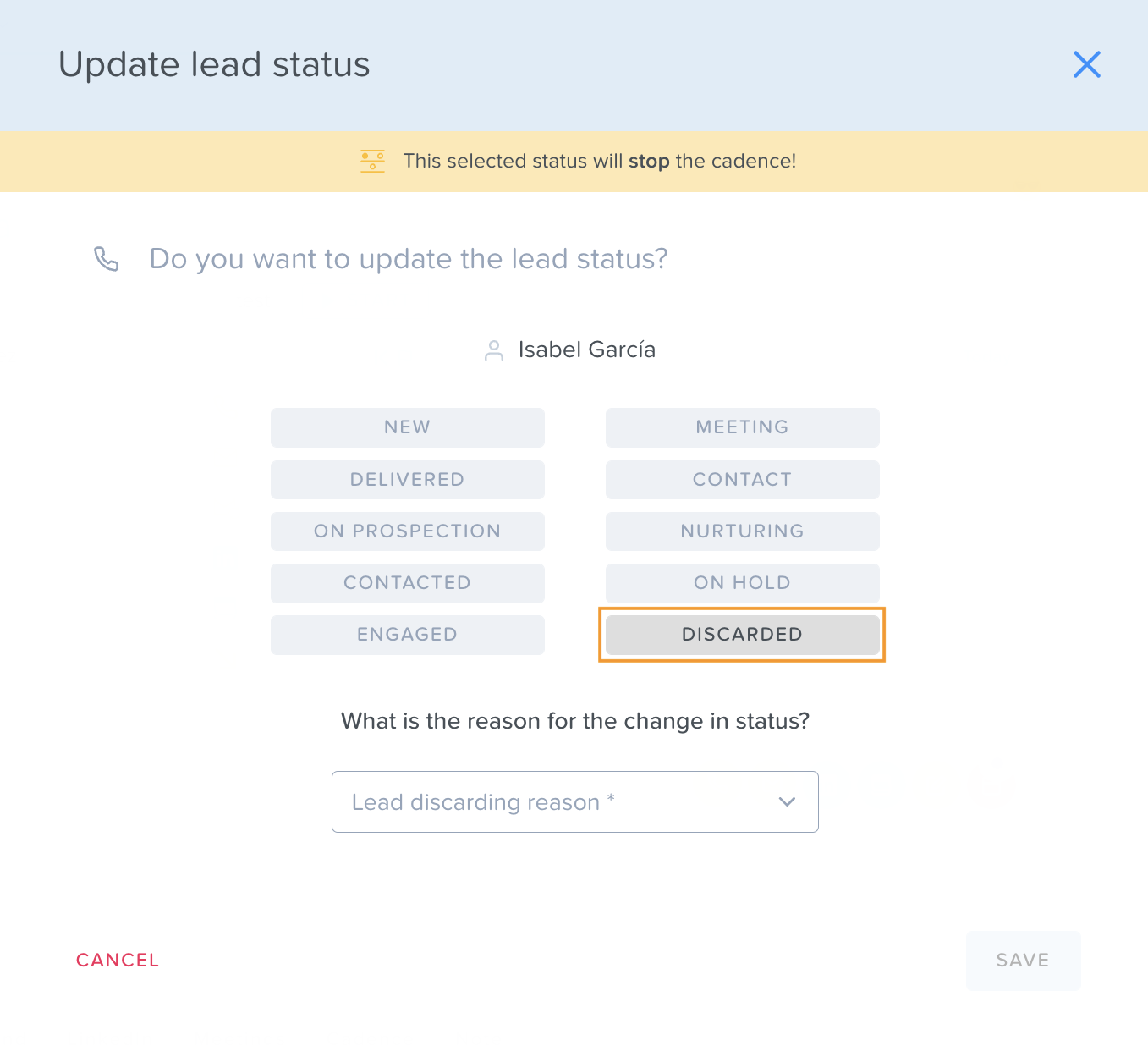Click the phone icon beside the question
Screen dimensions: 1148x1046
(x=107, y=259)
